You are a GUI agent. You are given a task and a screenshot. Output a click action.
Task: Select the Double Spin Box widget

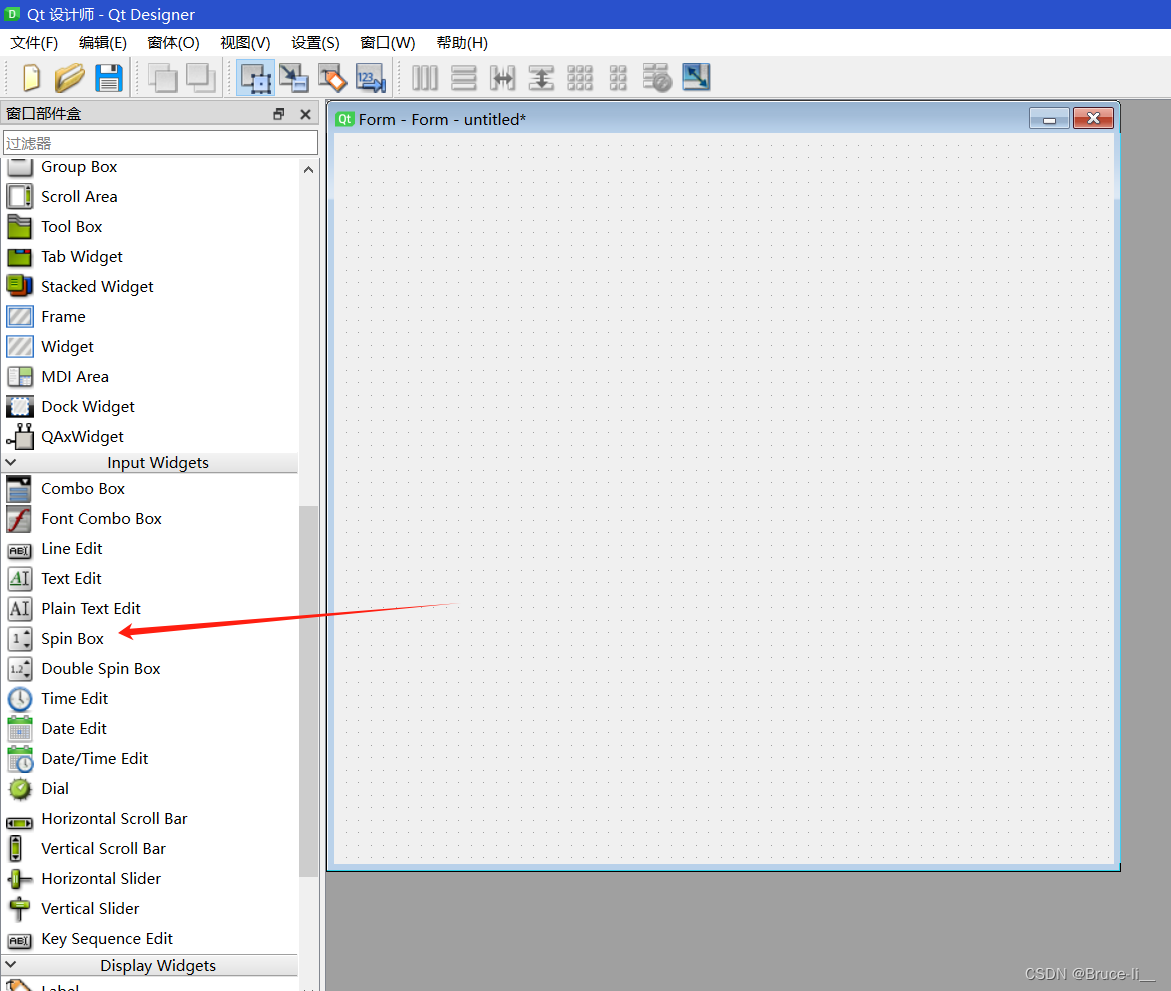click(x=150, y=668)
